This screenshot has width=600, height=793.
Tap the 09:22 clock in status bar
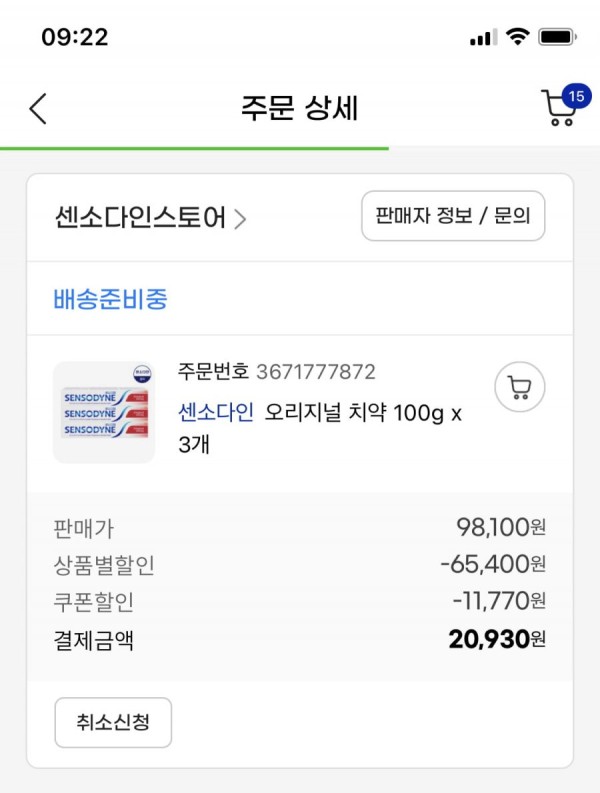pos(75,37)
